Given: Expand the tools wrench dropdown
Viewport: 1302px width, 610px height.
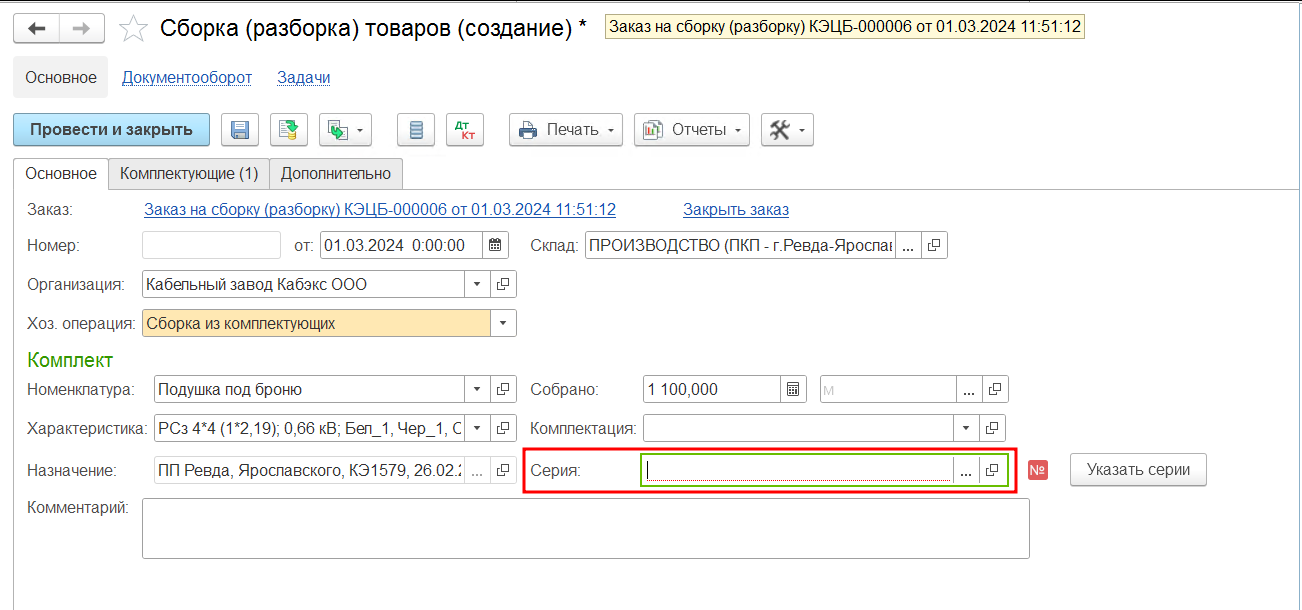Looking at the screenshot, I should pyautogui.click(x=787, y=130).
